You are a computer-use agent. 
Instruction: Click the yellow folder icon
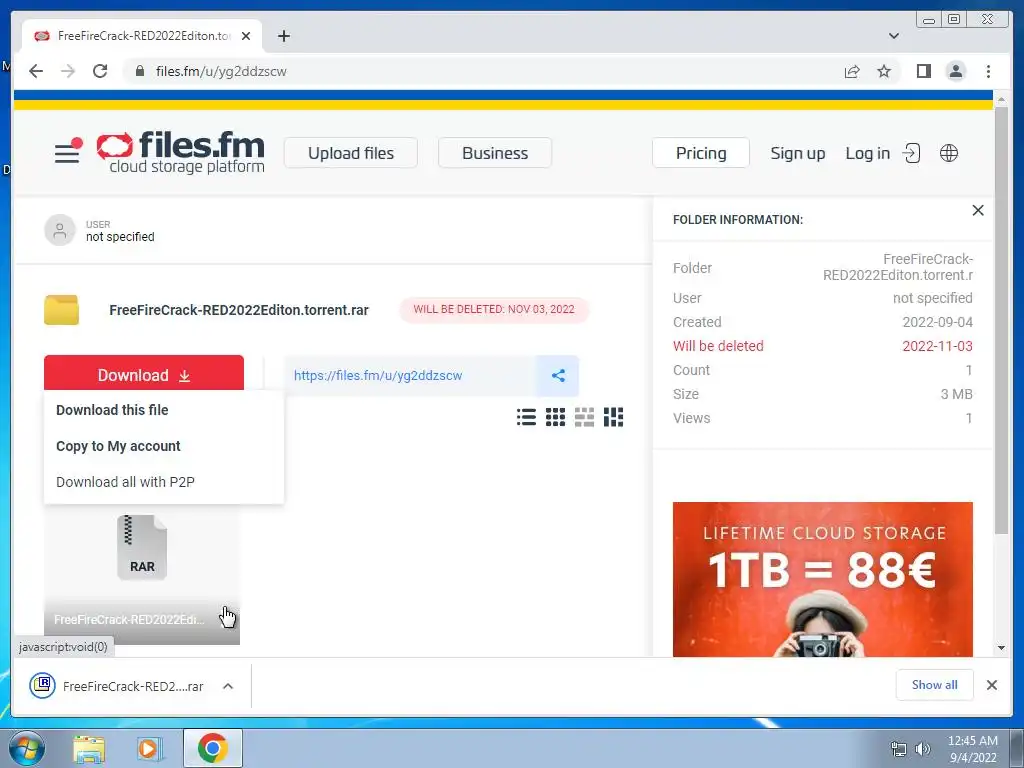[61, 310]
